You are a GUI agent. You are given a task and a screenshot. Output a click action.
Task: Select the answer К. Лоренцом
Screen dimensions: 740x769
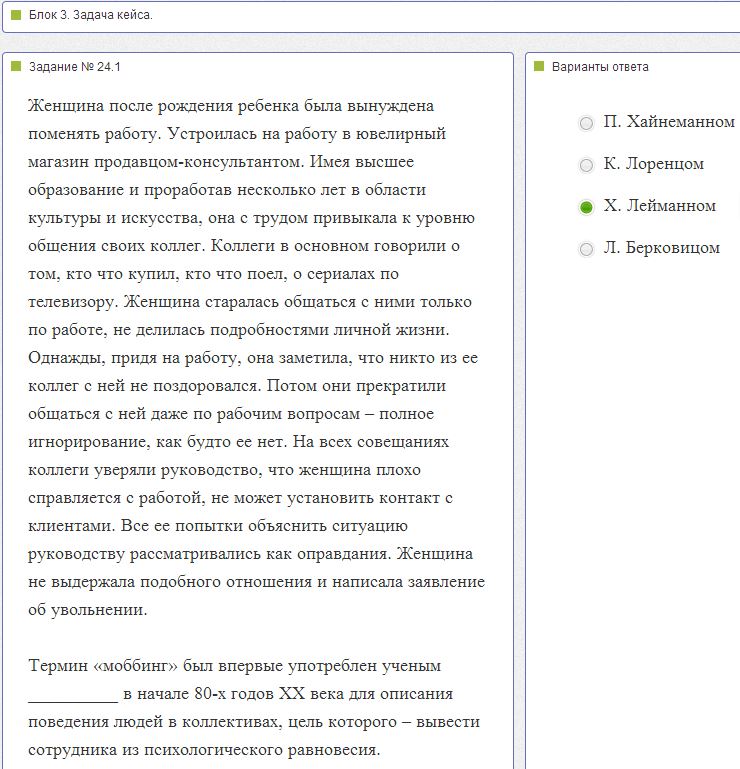click(x=586, y=165)
